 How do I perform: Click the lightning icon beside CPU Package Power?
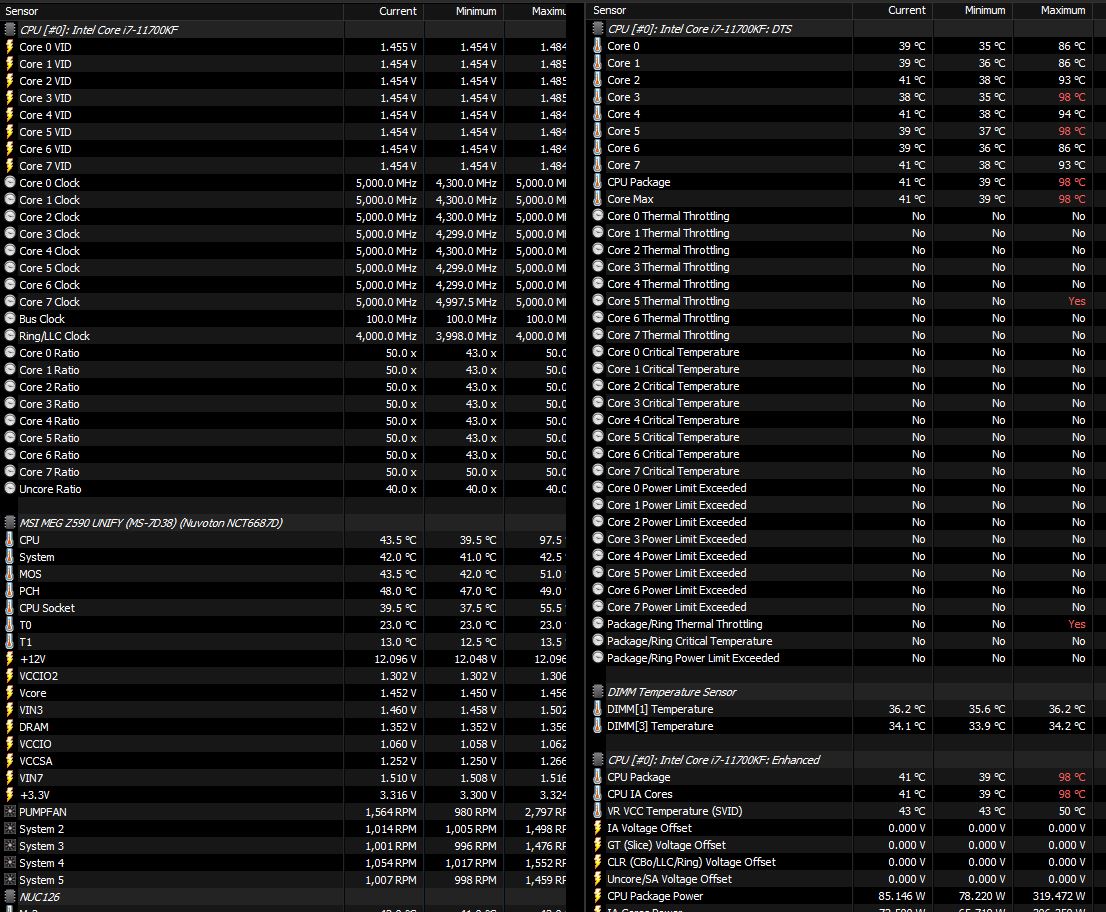click(597, 896)
